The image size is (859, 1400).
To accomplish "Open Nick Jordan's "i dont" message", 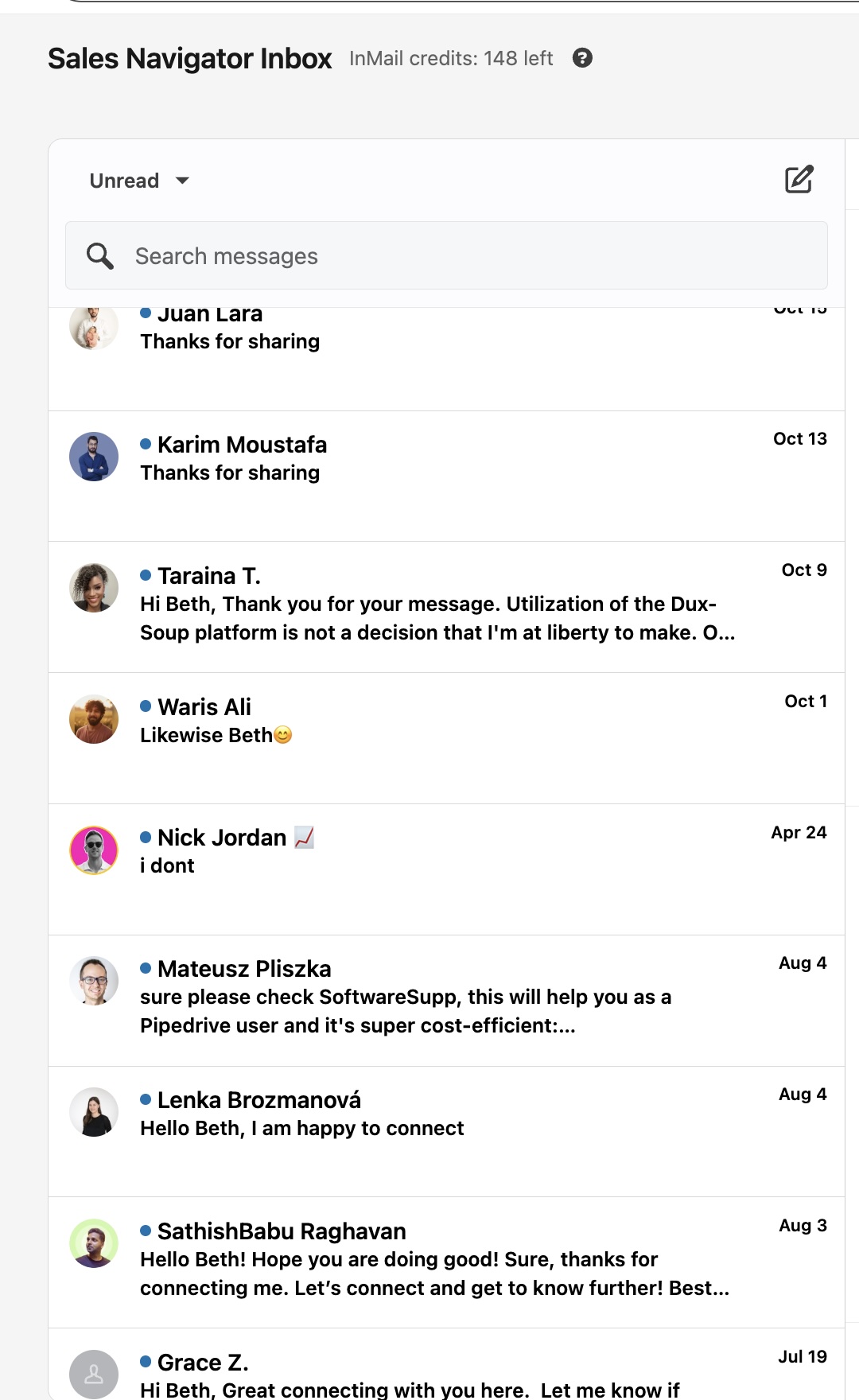I will click(445, 865).
